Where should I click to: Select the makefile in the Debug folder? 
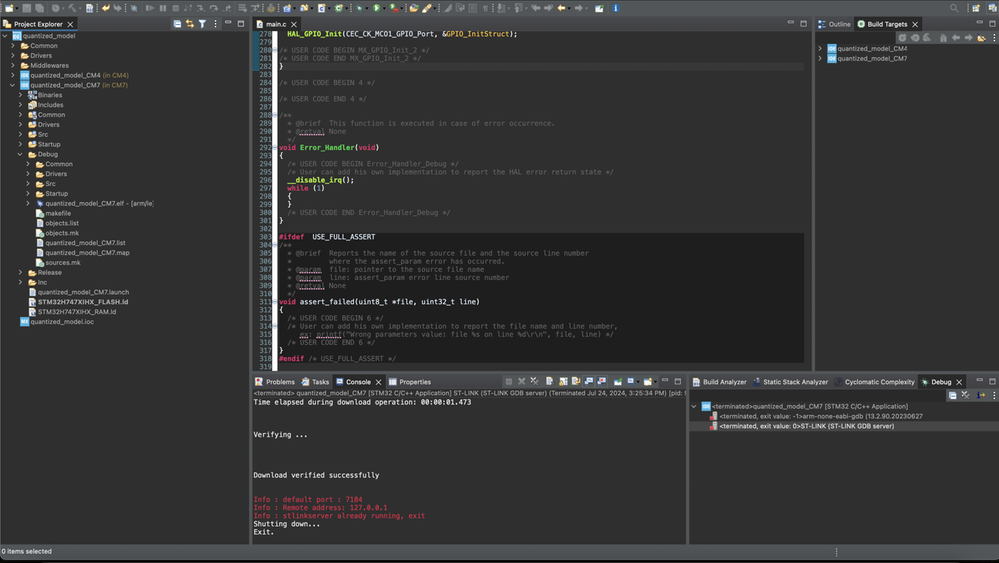point(58,213)
